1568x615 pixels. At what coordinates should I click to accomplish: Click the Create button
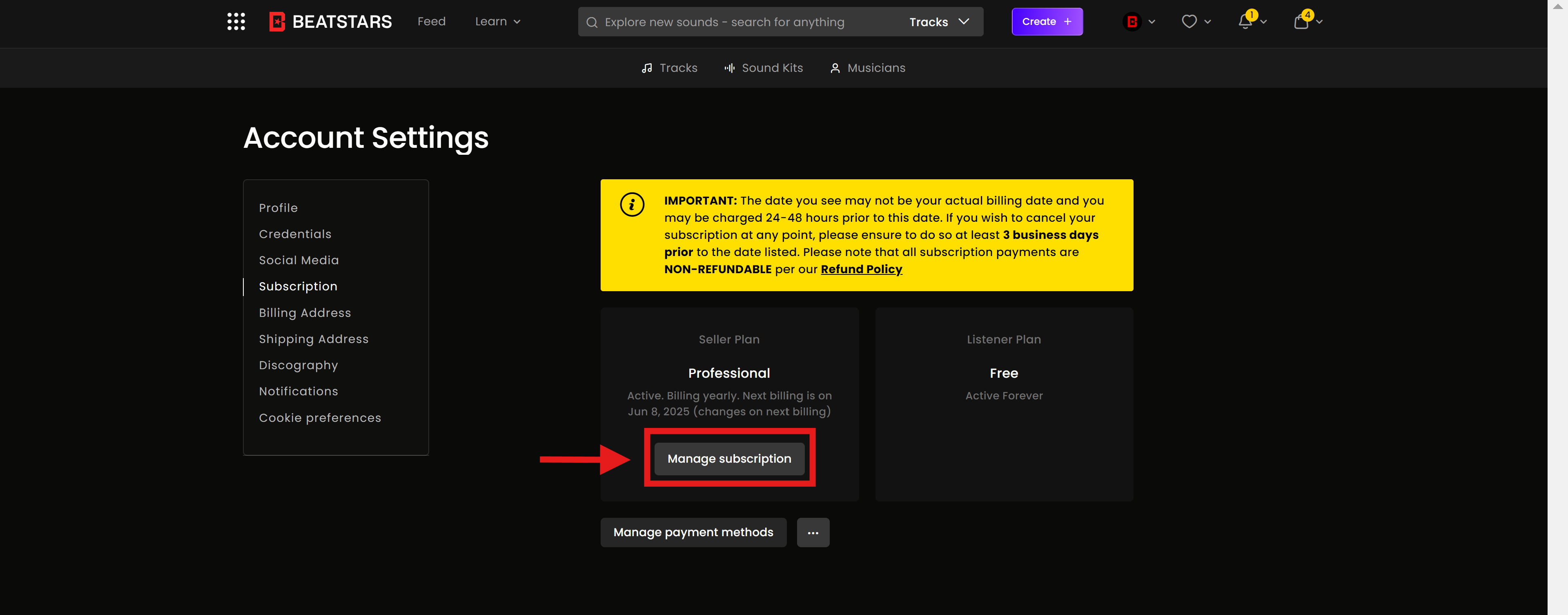(x=1046, y=21)
